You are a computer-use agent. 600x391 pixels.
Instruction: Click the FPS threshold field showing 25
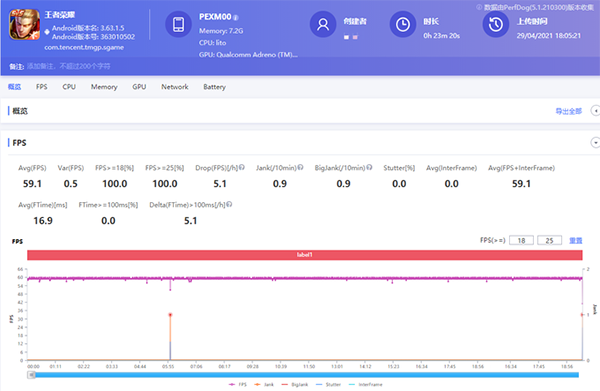click(x=549, y=240)
